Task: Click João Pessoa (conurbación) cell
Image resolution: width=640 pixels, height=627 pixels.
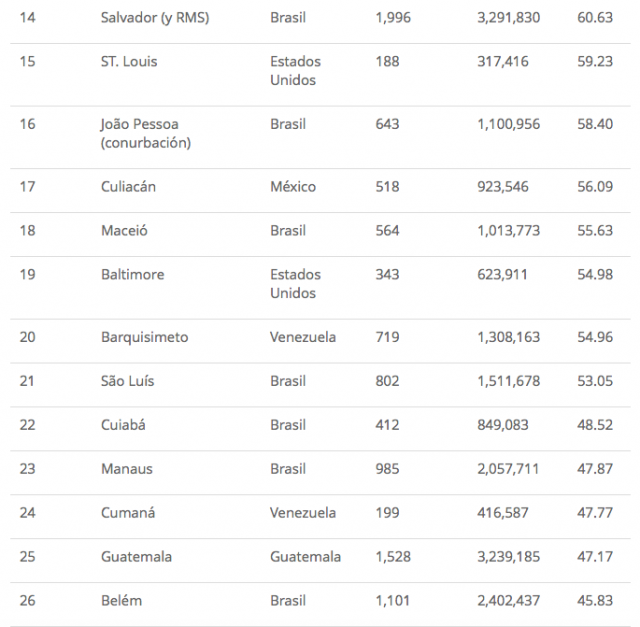Action: tap(146, 133)
